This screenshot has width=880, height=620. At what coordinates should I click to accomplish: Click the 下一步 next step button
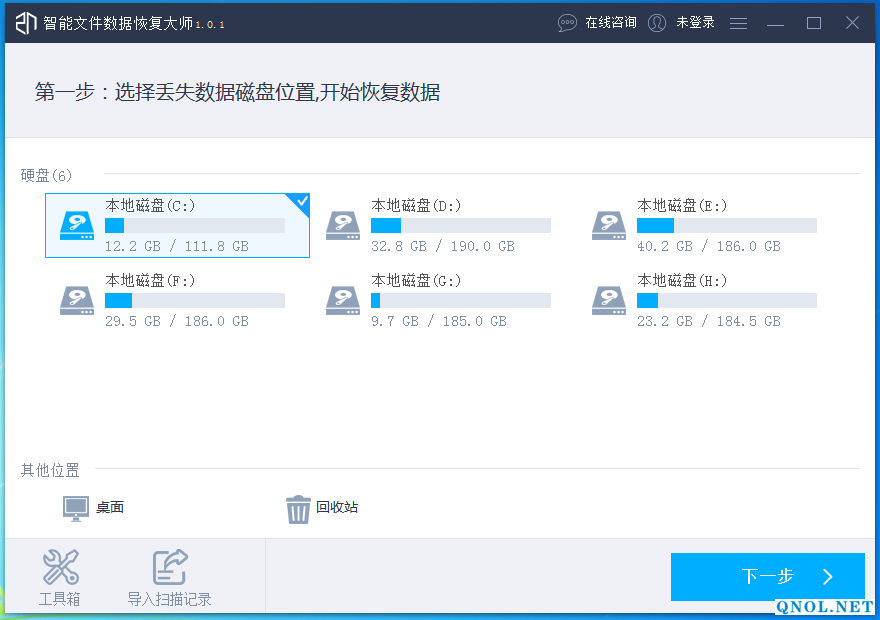767,576
